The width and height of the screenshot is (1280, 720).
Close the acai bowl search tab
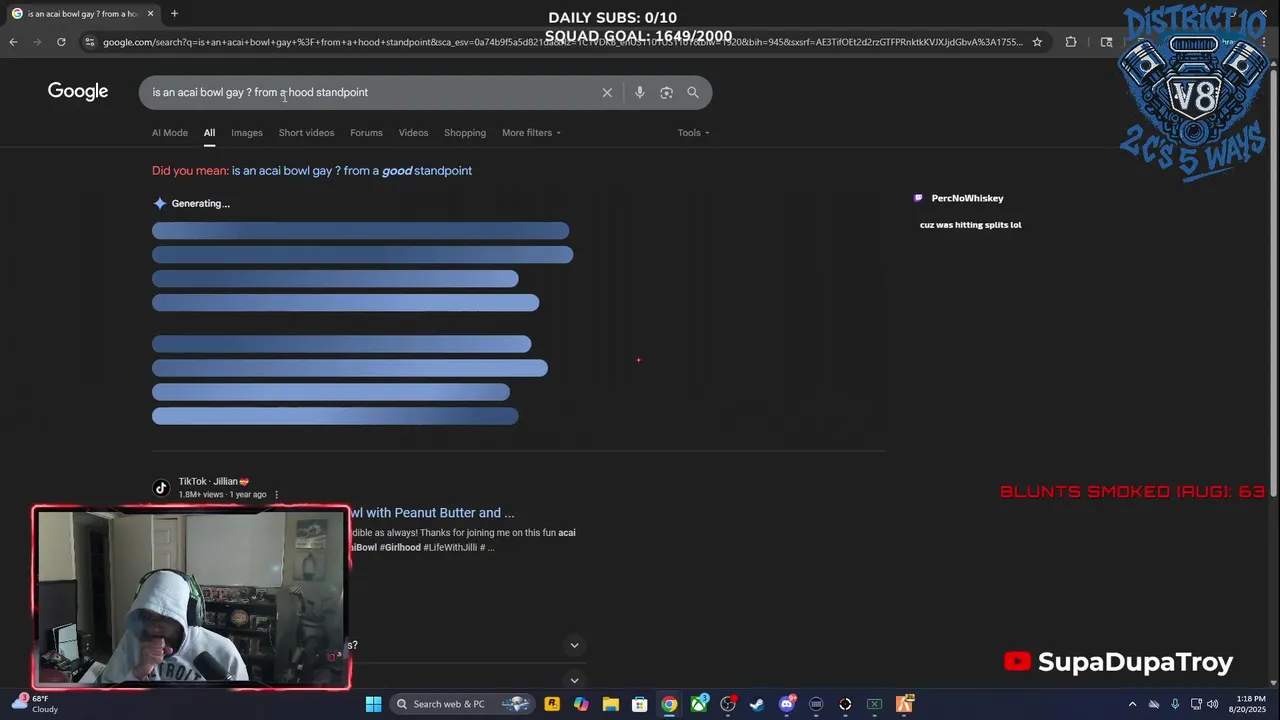pos(151,13)
